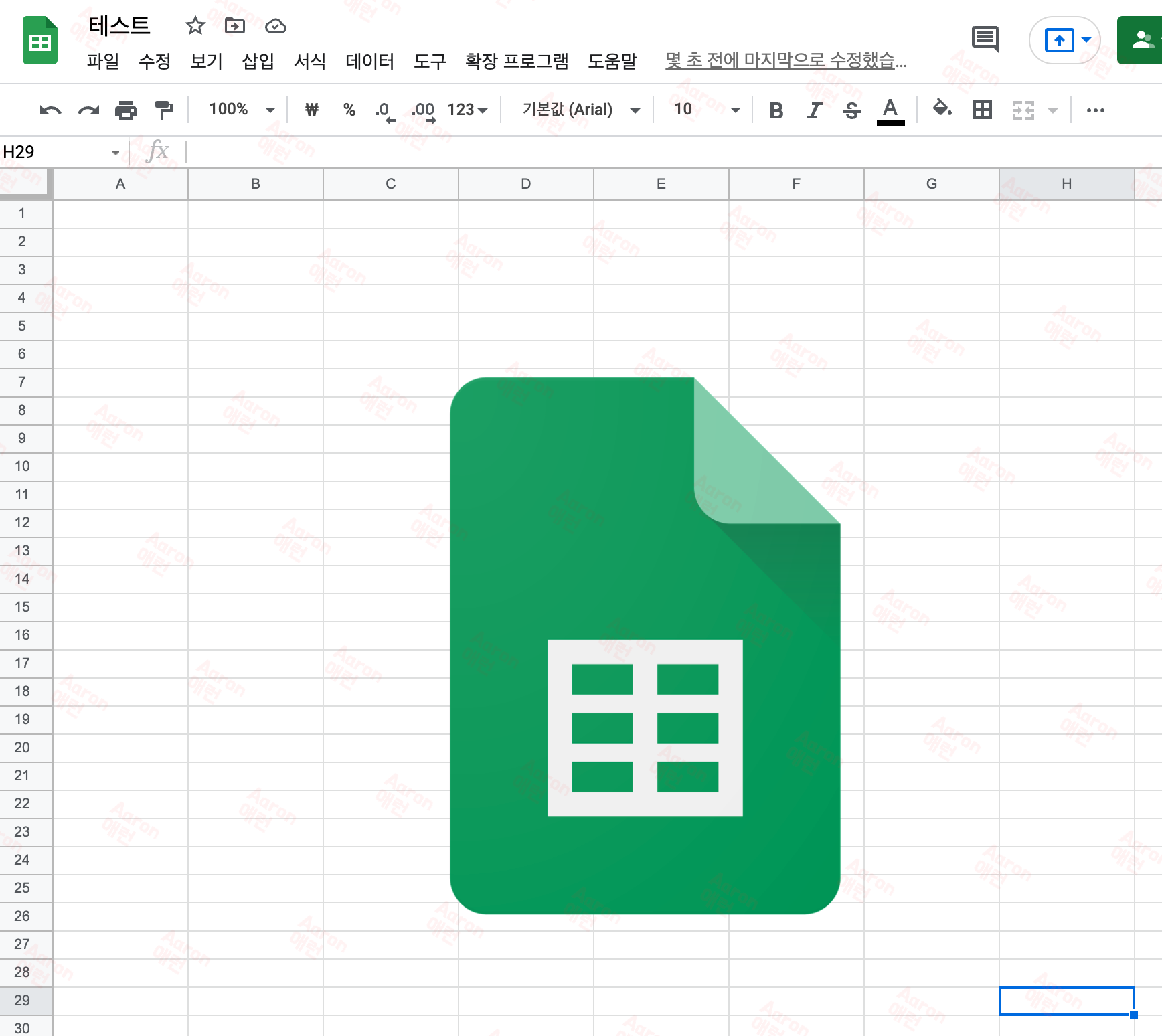Open the merge cells dropdown arrow

point(1053,110)
